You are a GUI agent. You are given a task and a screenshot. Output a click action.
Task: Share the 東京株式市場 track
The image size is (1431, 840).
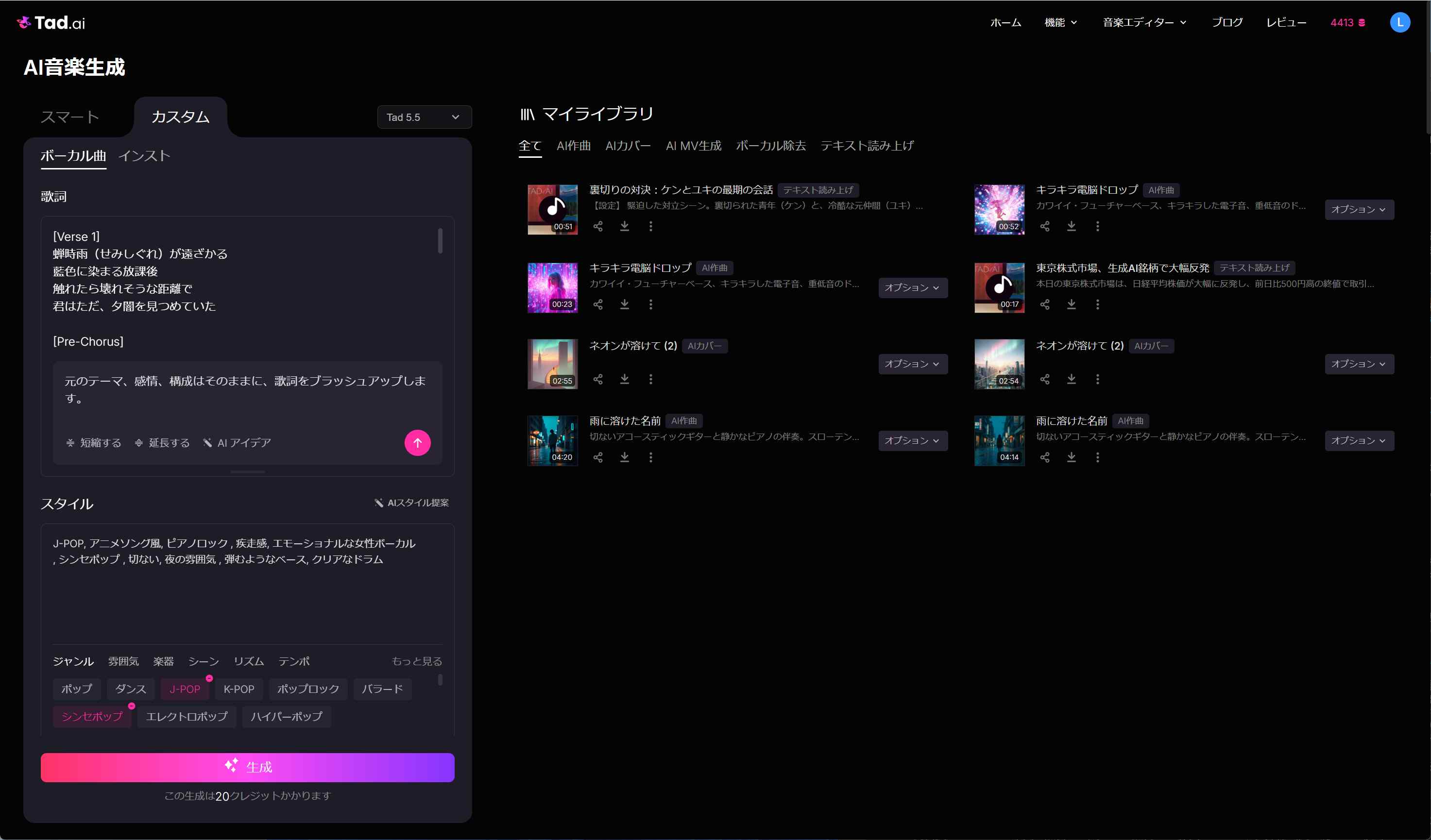1045,305
